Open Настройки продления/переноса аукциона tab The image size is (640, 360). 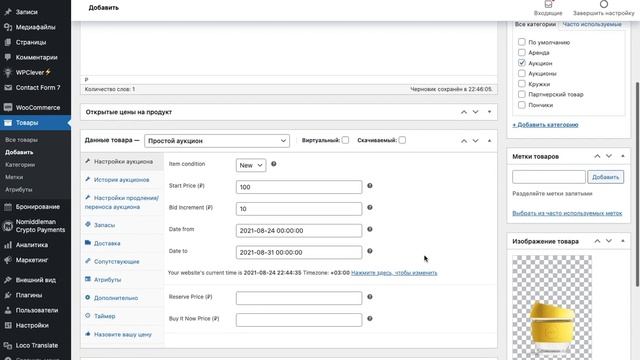pyautogui.click(x=122, y=202)
